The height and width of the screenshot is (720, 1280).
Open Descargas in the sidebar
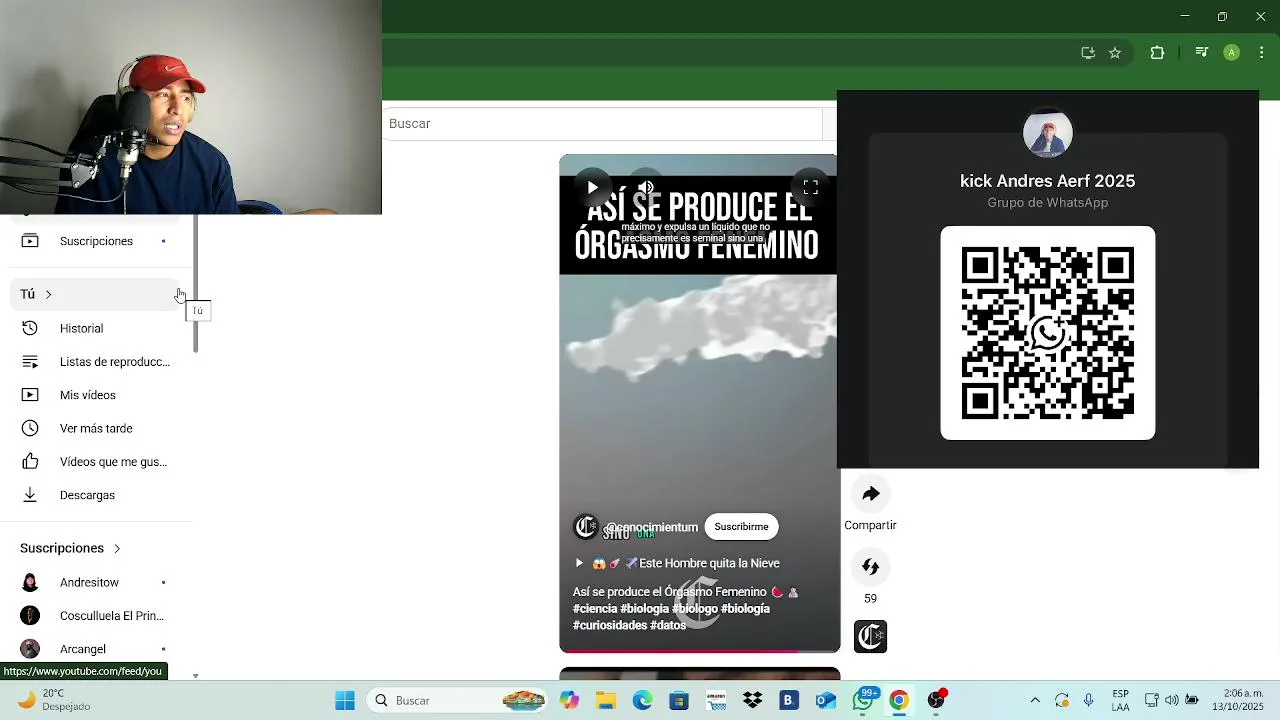[96, 495]
